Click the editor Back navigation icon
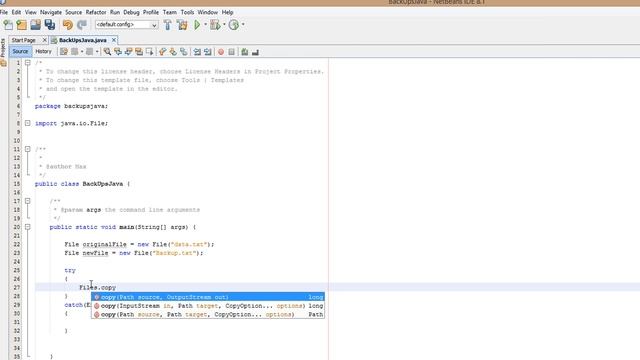This screenshot has height=360, width=640. pos(75,52)
